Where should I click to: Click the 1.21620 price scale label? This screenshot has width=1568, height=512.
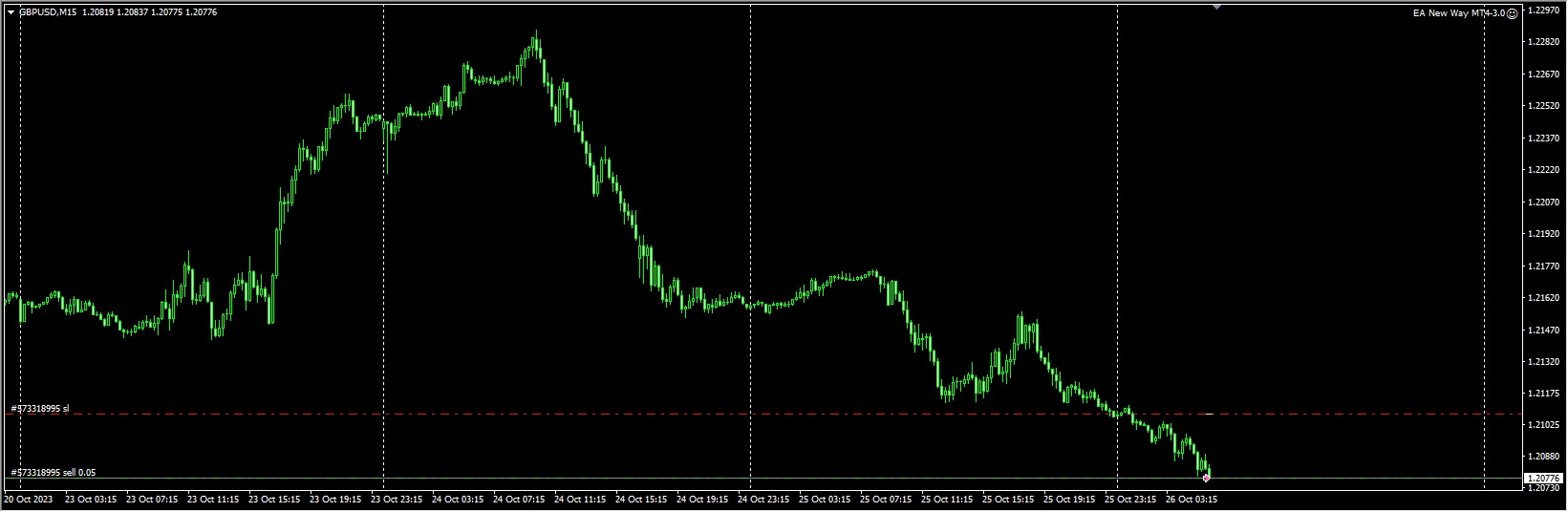tap(1544, 298)
